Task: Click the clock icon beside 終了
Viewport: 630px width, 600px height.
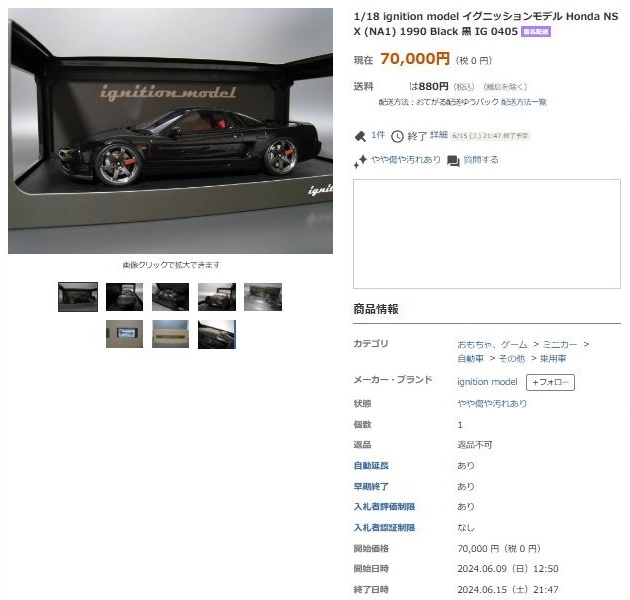Action: tap(397, 137)
